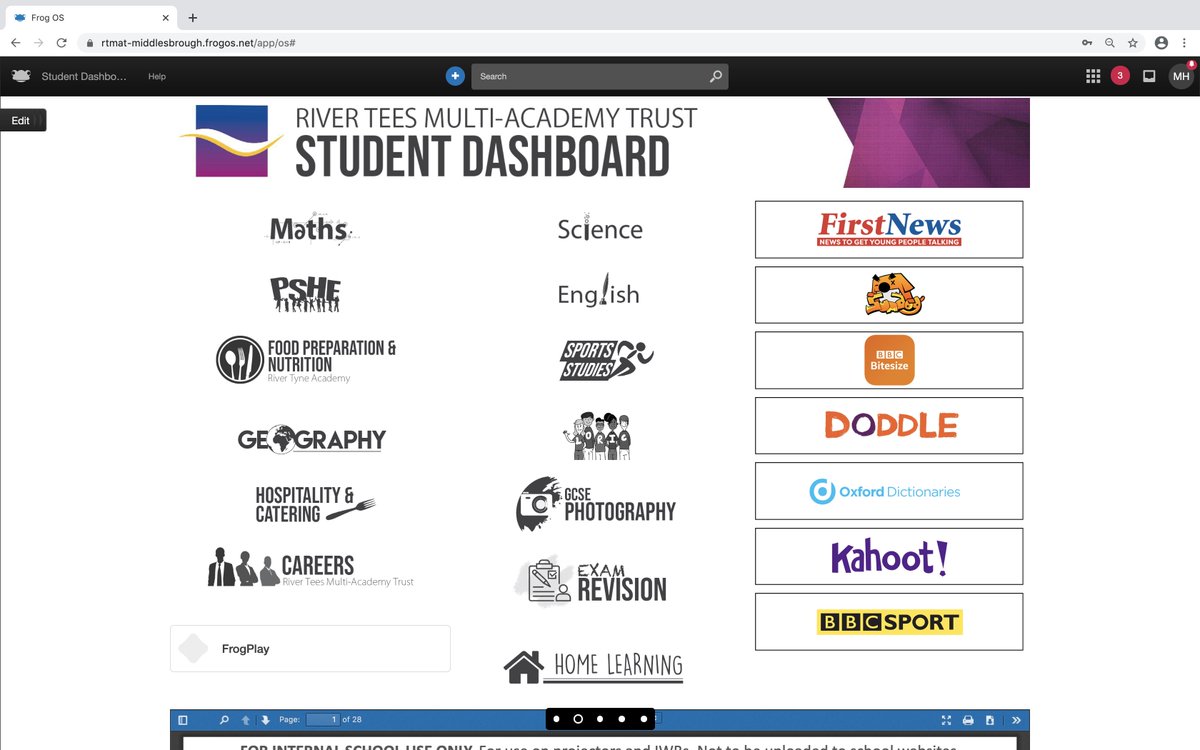Open find in PDF document
This screenshot has height=750, width=1200.
tap(224, 720)
